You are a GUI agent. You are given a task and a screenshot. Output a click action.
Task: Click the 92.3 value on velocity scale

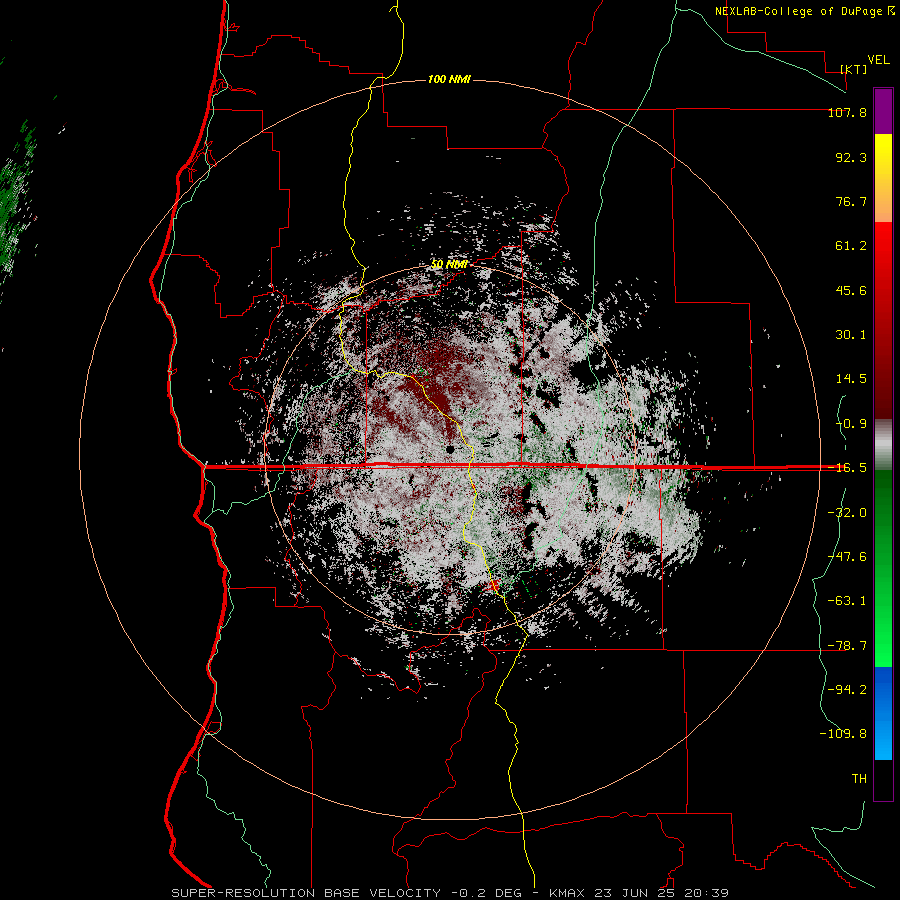click(x=851, y=157)
